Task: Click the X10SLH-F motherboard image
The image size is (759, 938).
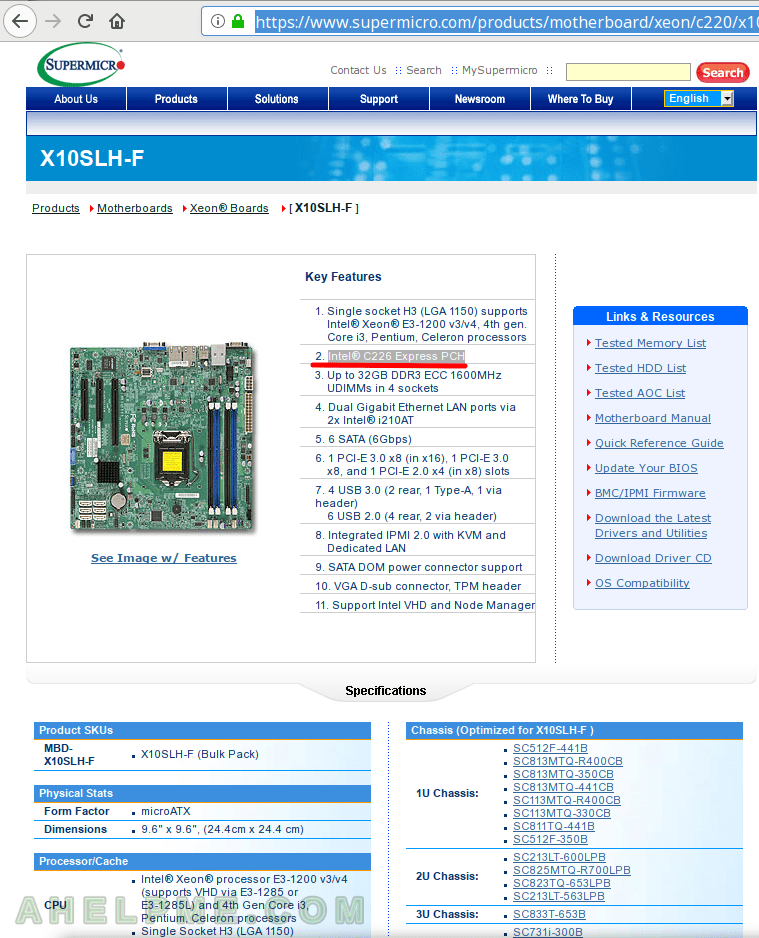Action: (163, 437)
